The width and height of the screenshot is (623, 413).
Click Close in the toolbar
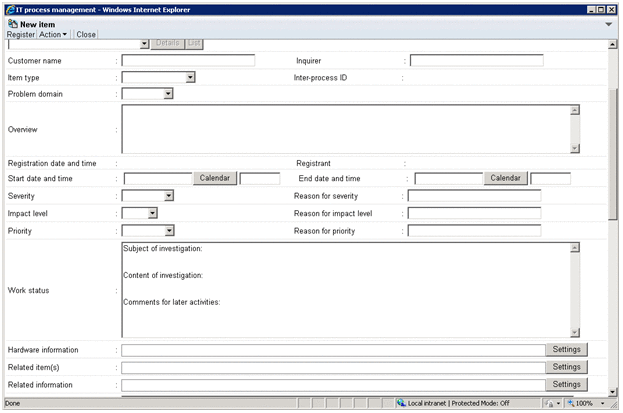[x=86, y=35]
